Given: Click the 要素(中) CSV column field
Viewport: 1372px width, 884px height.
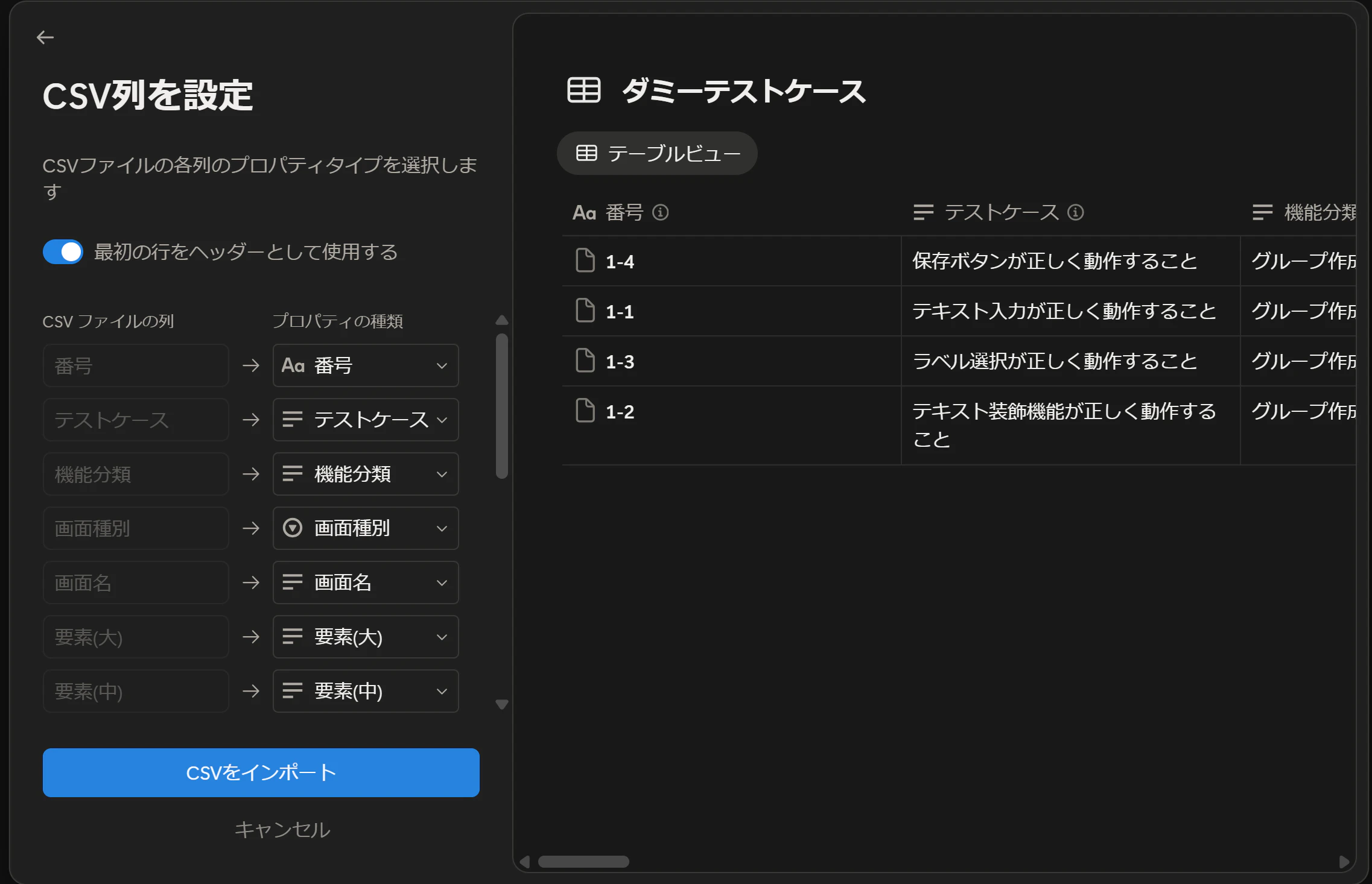Looking at the screenshot, I should coord(136,691).
